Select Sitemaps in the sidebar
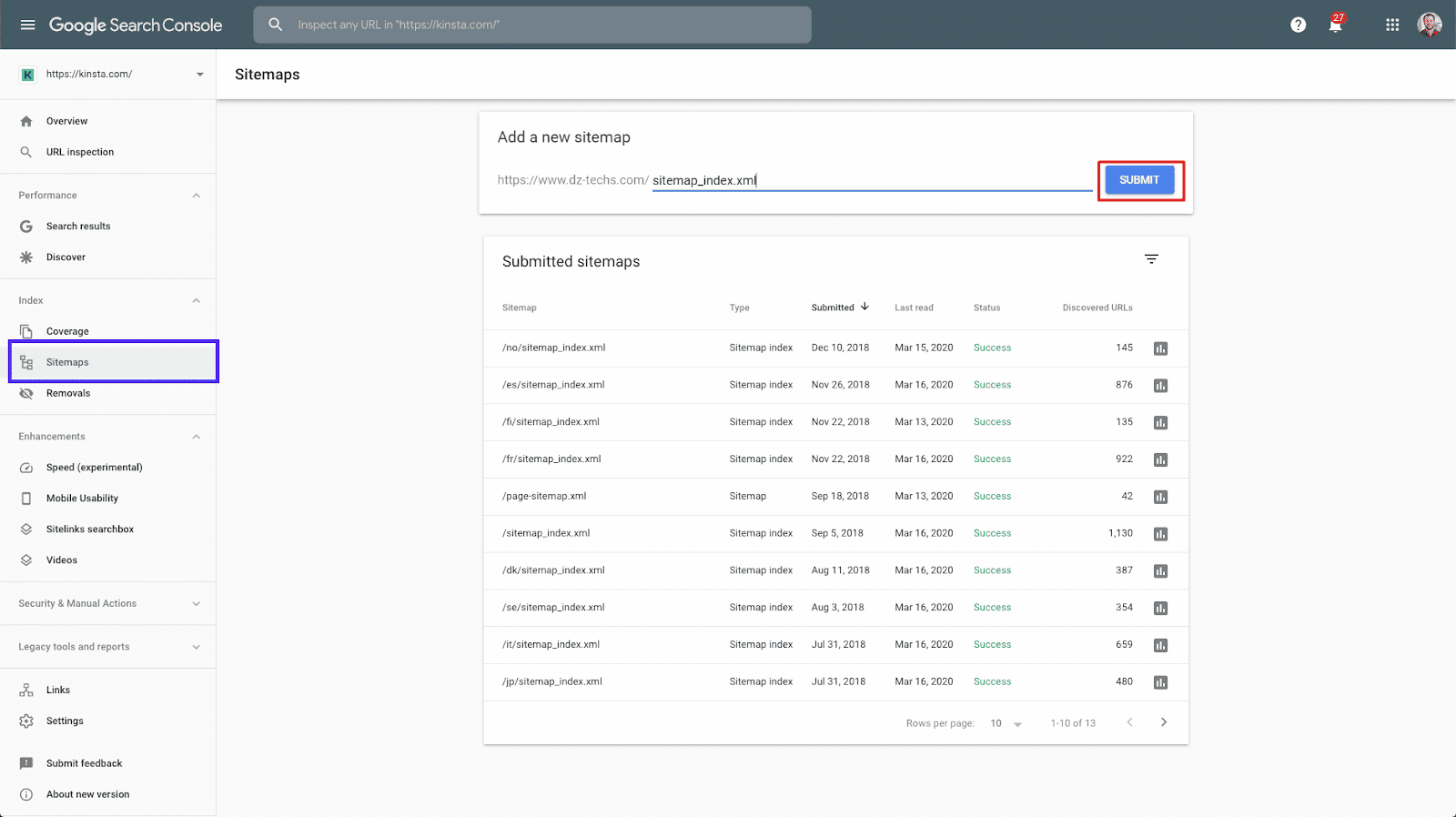Image resolution: width=1456 pixels, height=817 pixels. [x=114, y=362]
